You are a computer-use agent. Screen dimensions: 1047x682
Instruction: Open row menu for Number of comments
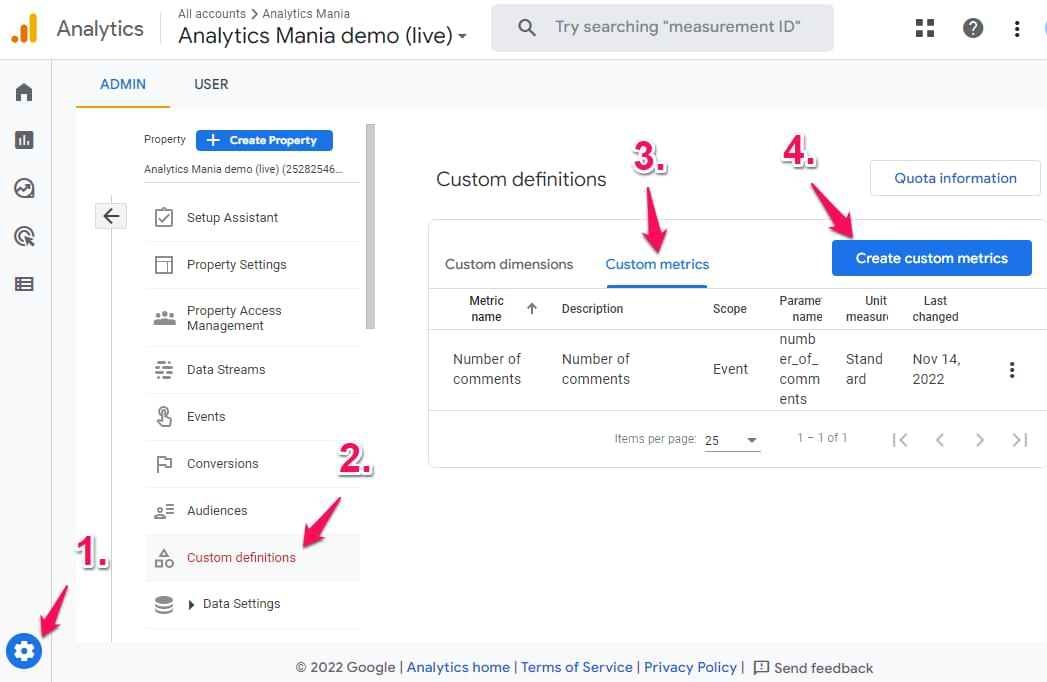[x=1012, y=369]
